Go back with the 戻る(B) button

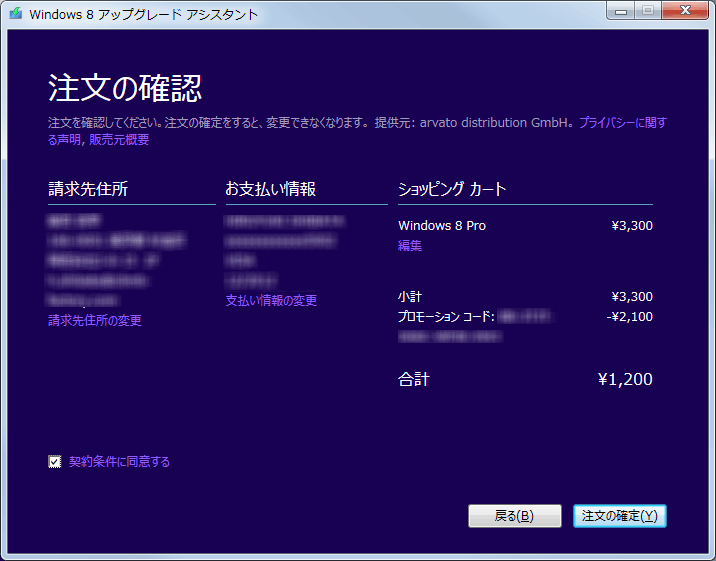coord(515,516)
